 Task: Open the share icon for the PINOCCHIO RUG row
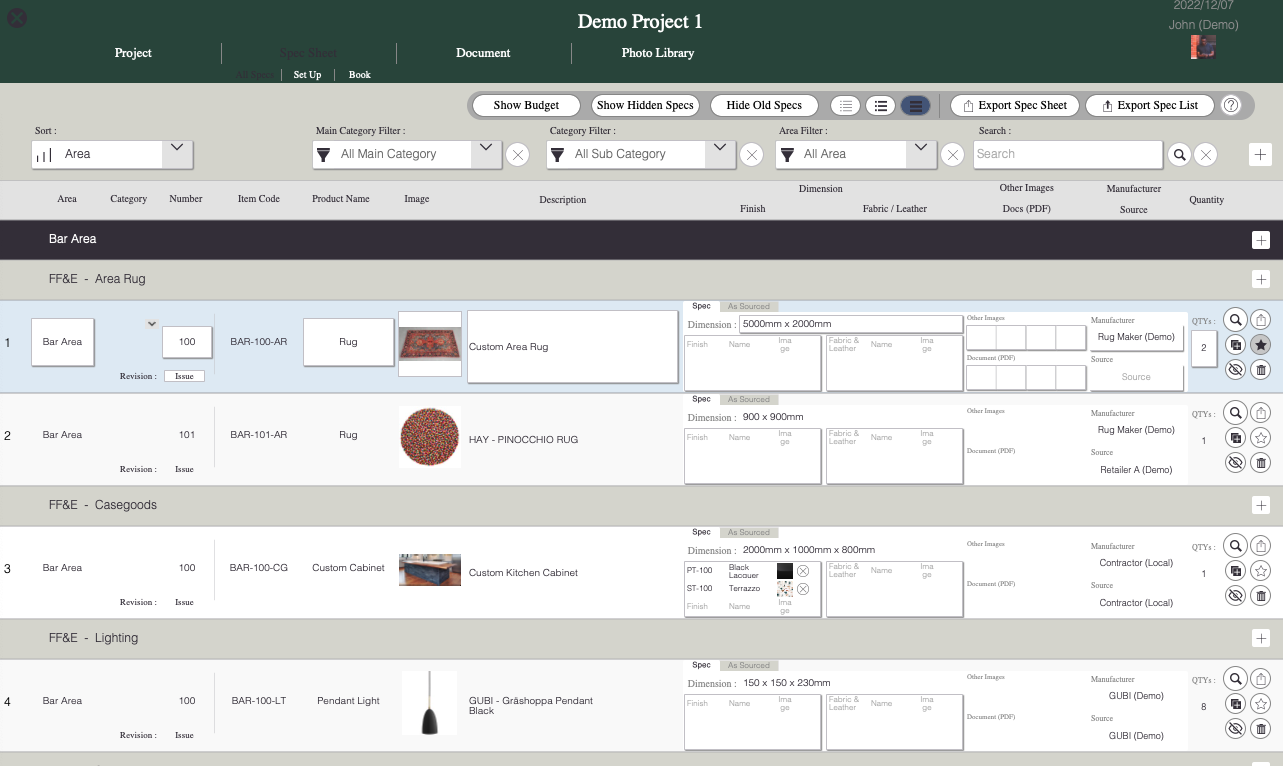pyautogui.click(x=1260, y=413)
